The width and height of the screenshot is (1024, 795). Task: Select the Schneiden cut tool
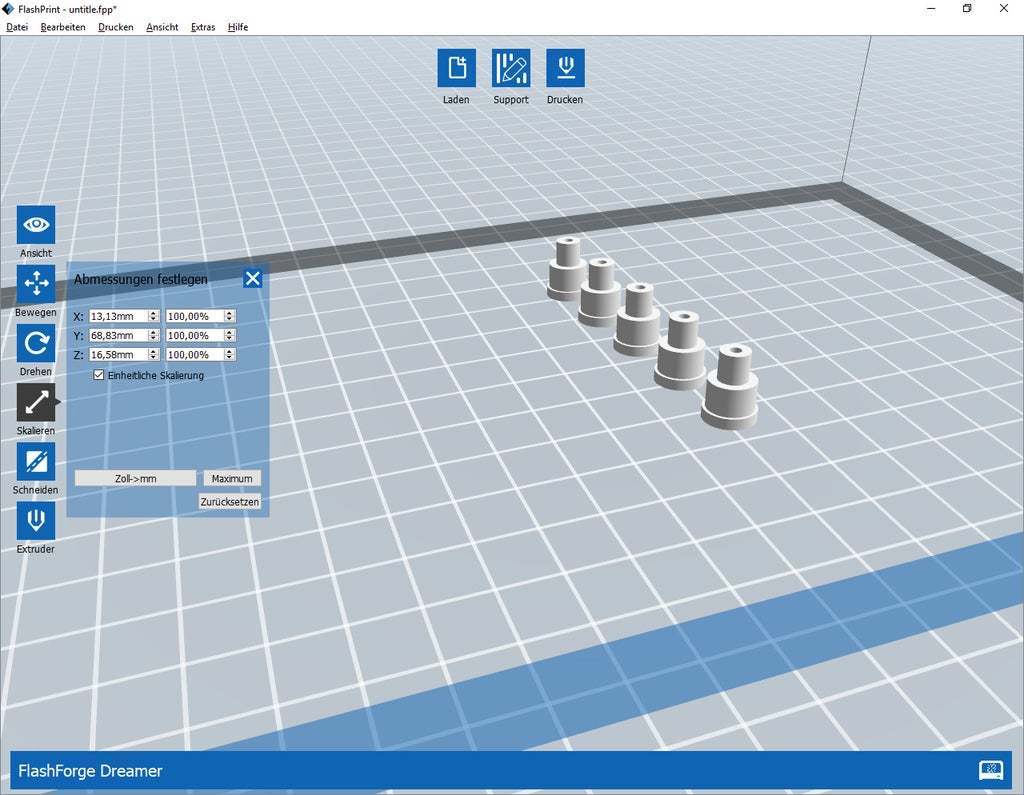(36, 462)
